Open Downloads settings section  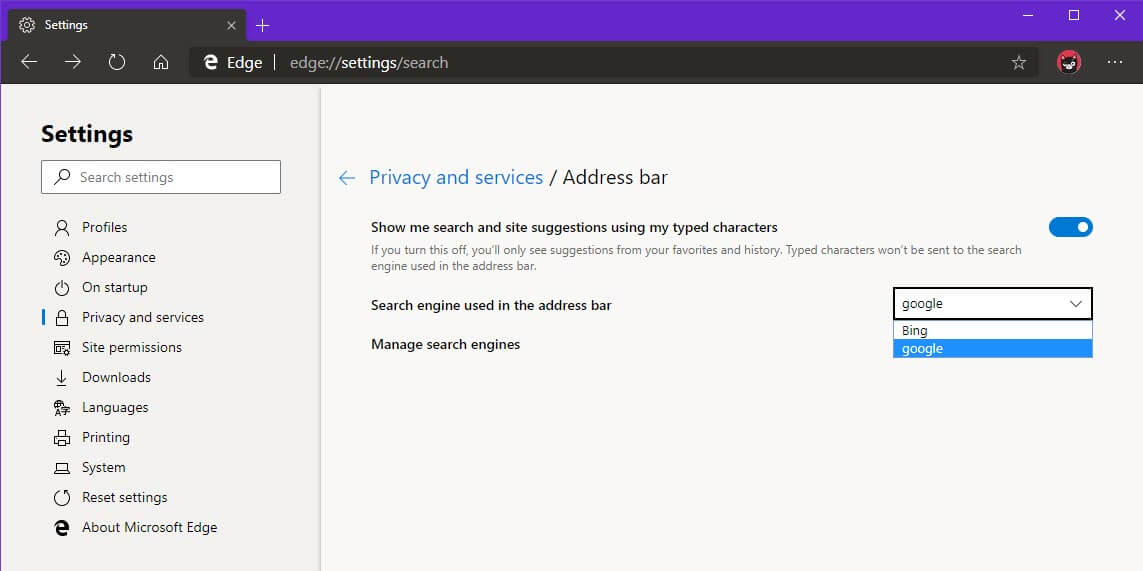pyautogui.click(x=117, y=378)
